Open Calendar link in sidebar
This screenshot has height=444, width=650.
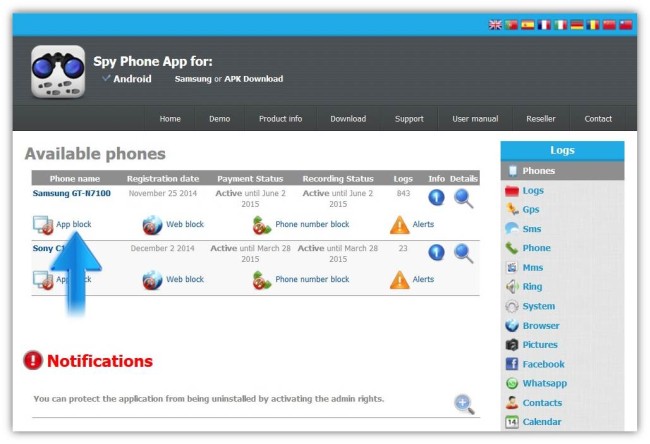coord(542,422)
